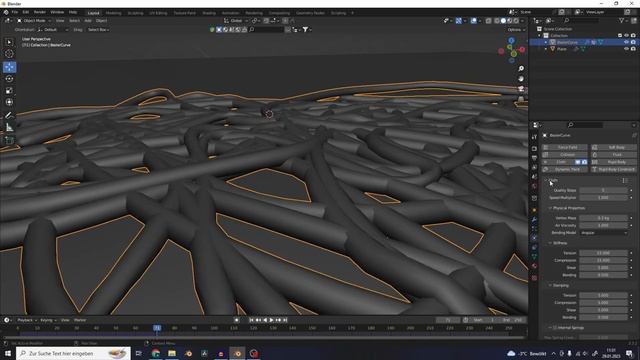Collapse the Physical Properties section
640x360 pixels.
click(x=567, y=208)
